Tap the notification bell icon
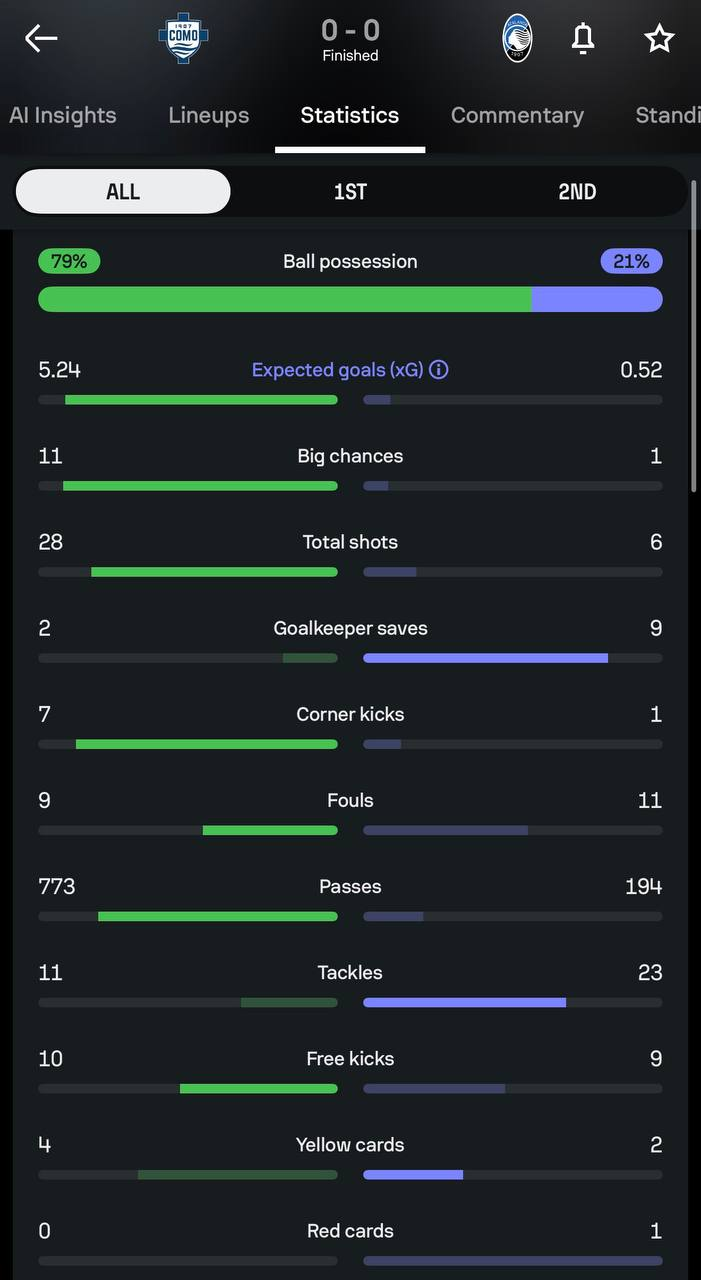 [x=583, y=39]
